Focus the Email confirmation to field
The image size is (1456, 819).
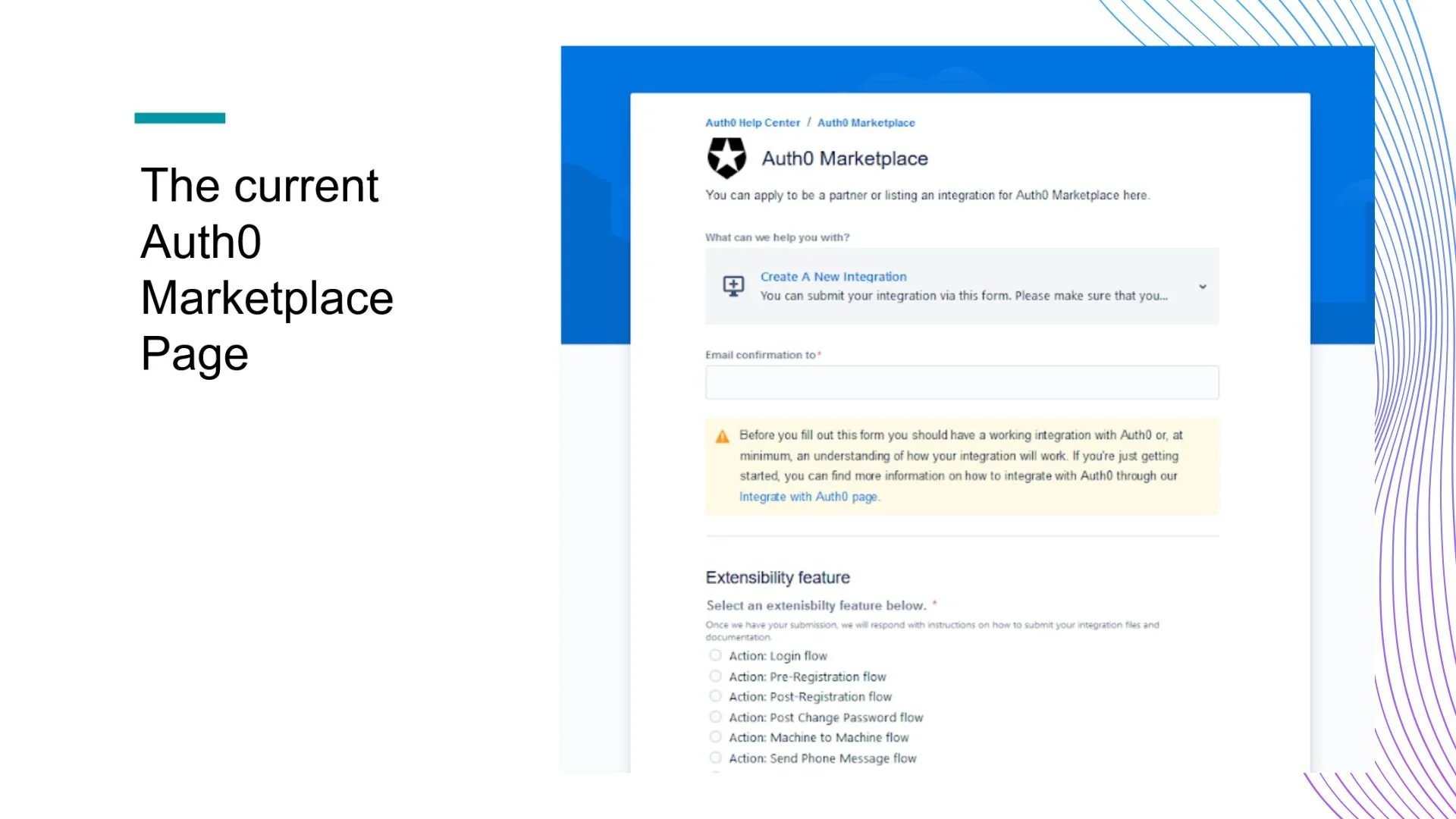click(962, 382)
